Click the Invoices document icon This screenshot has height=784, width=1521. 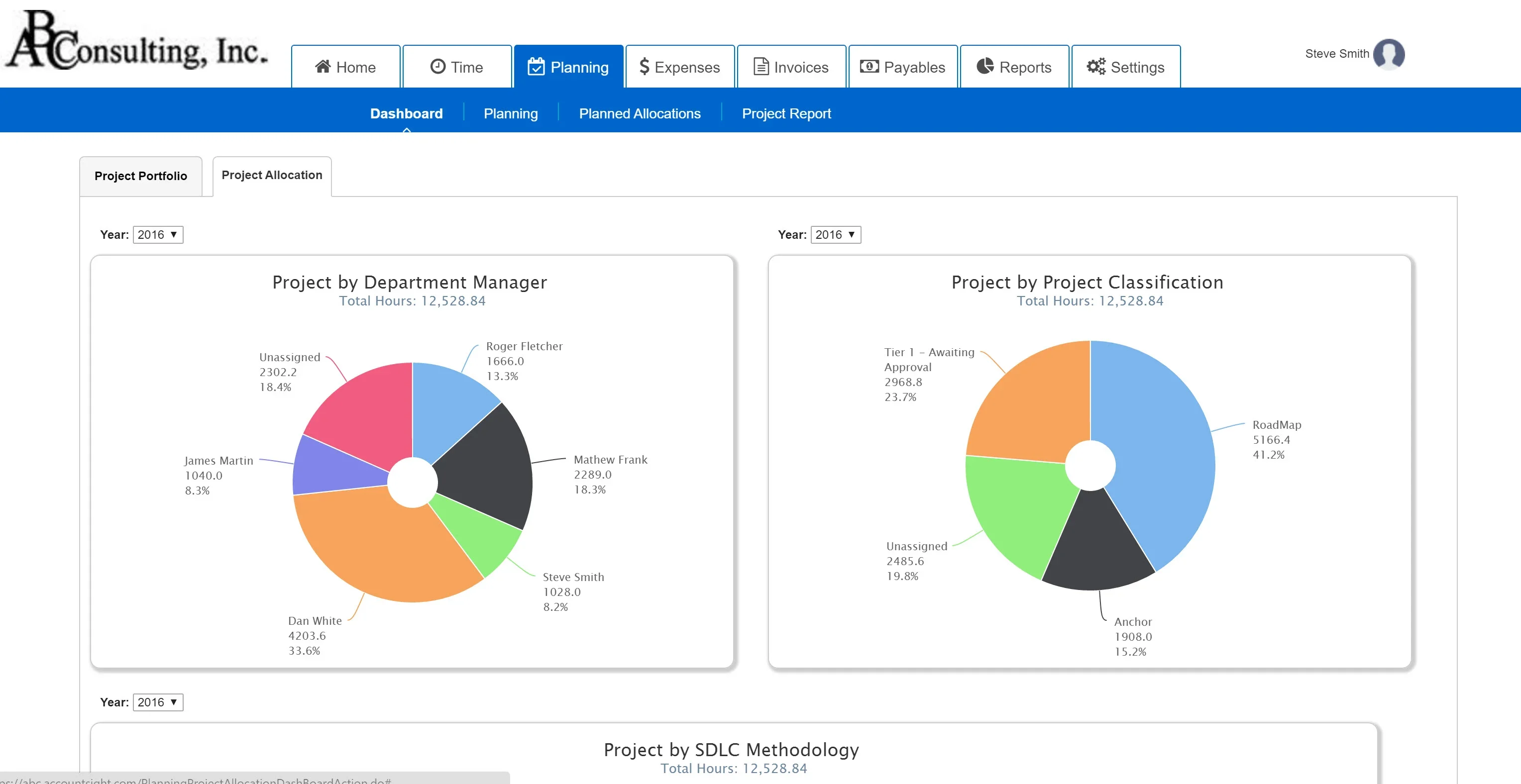pyautogui.click(x=761, y=67)
